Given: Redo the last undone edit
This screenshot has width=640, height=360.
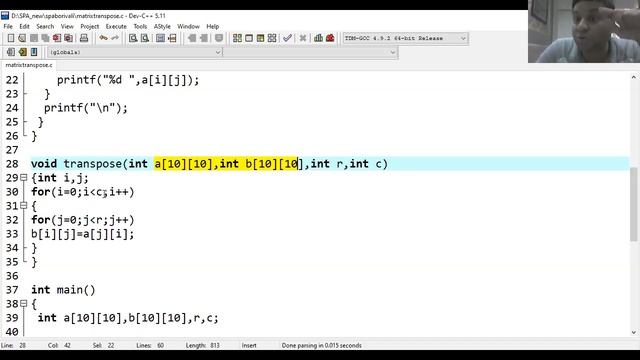Looking at the screenshot, I should tap(115, 38).
